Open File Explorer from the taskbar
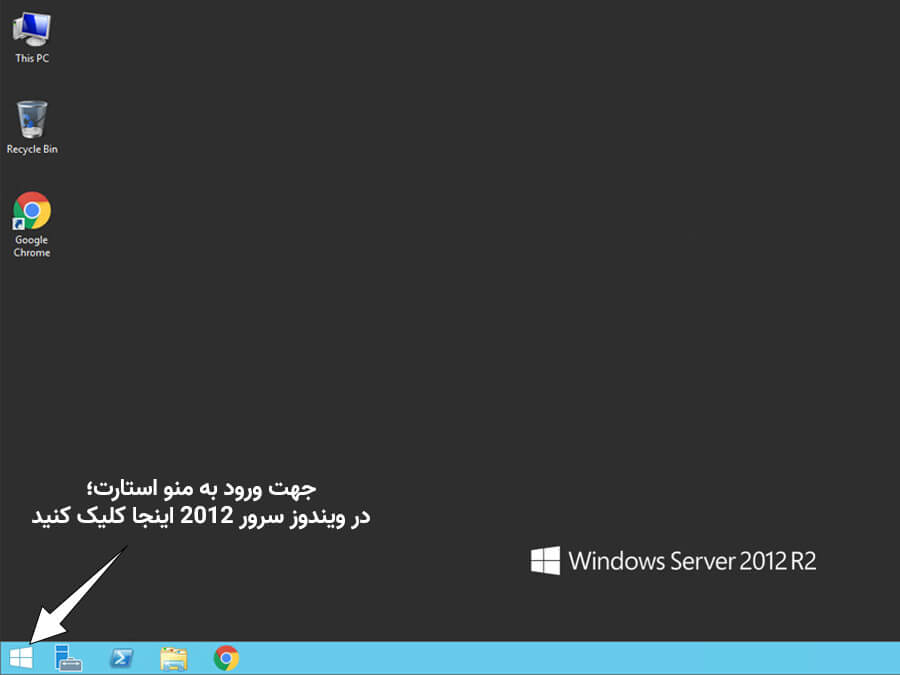This screenshot has height=675, width=900. click(x=174, y=658)
